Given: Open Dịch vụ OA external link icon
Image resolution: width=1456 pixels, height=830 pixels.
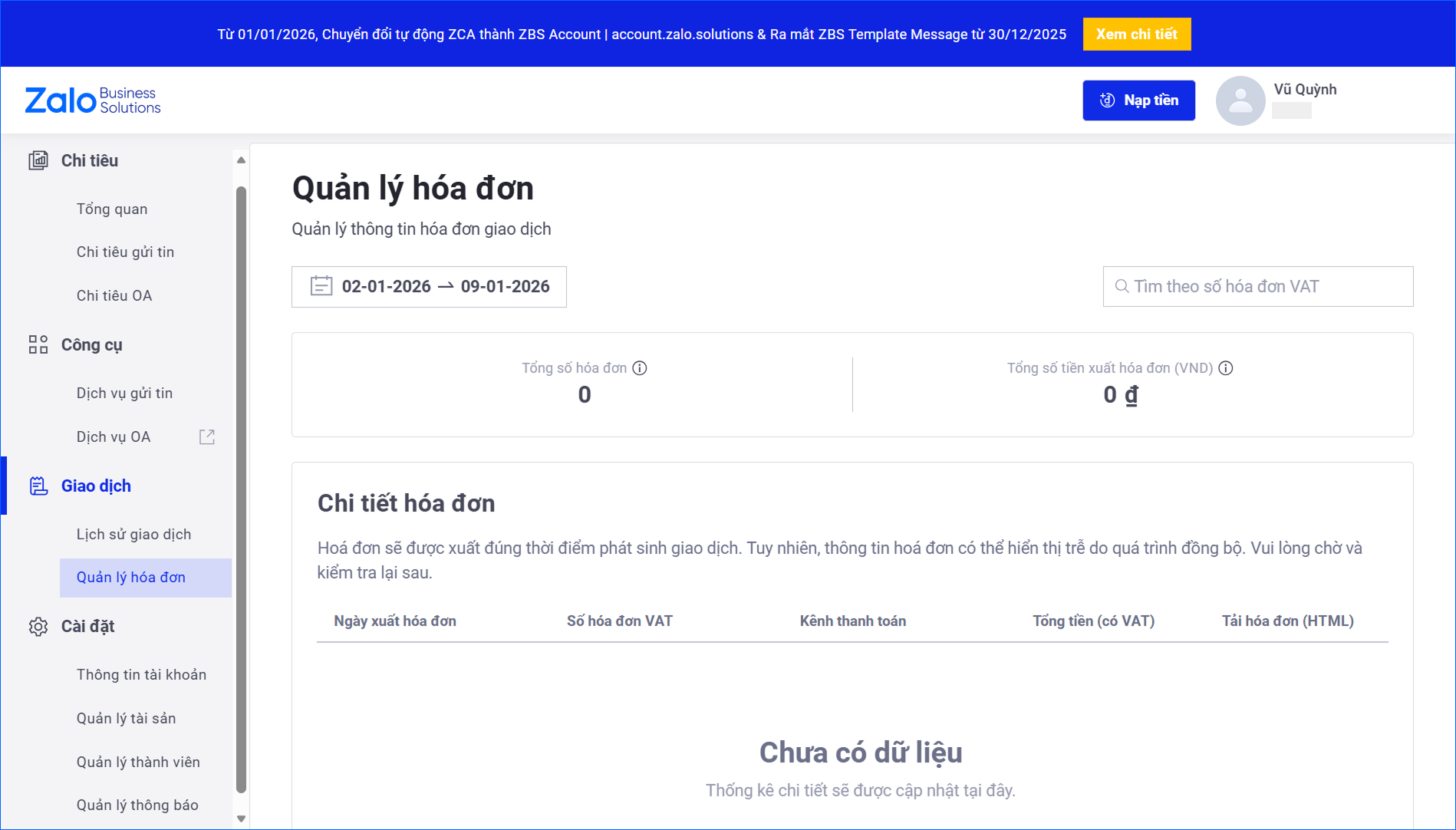Looking at the screenshot, I should (x=207, y=436).
